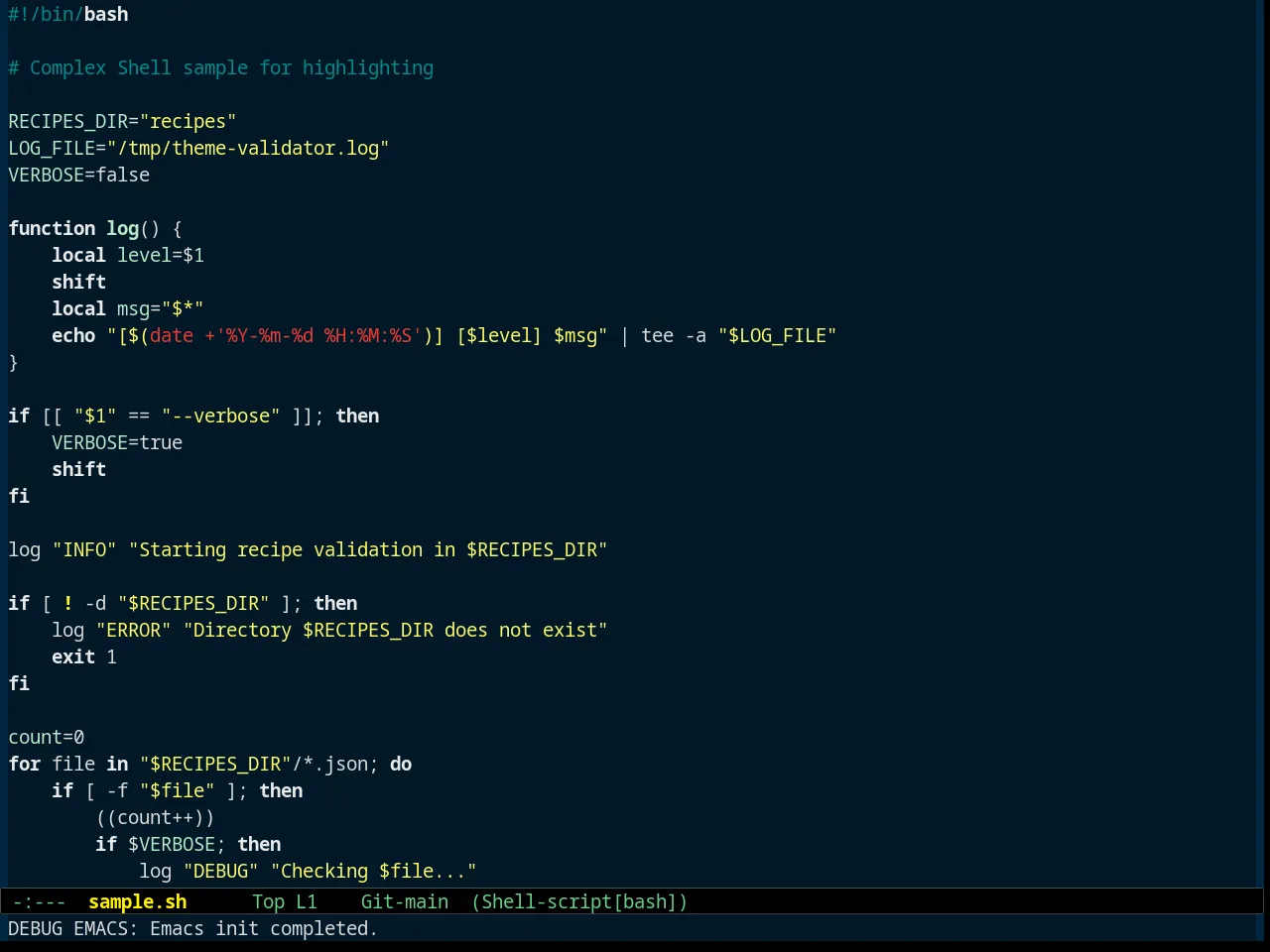1270x952 pixels.
Task: Click the 'exit 1' line
Action: pyautogui.click(x=84, y=656)
